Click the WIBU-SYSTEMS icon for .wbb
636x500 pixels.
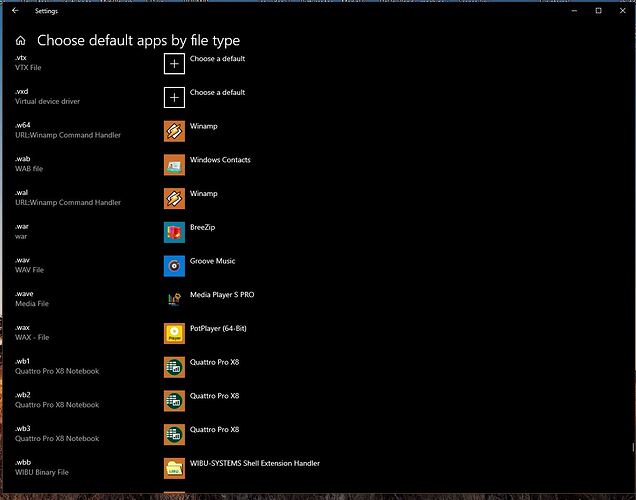coord(174,468)
